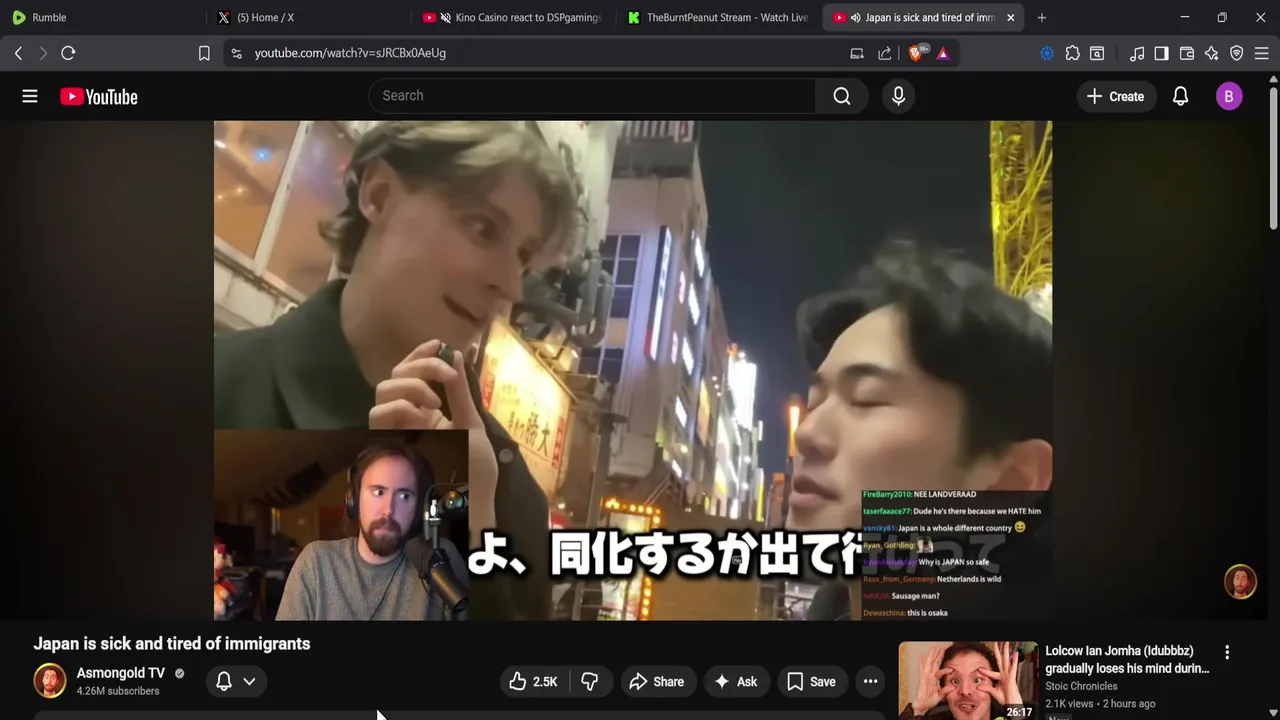Open the Lolcow Ian Jomha video title
The image size is (1280, 720).
pyautogui.click(x=1127, y=660)
